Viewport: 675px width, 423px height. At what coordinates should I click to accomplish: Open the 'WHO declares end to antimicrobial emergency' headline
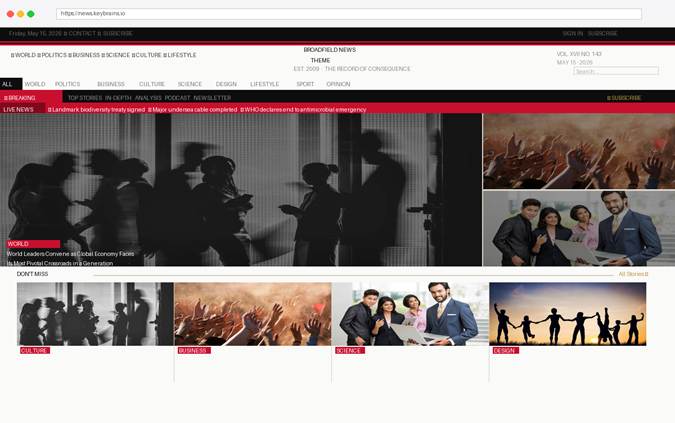pos(303,110)
